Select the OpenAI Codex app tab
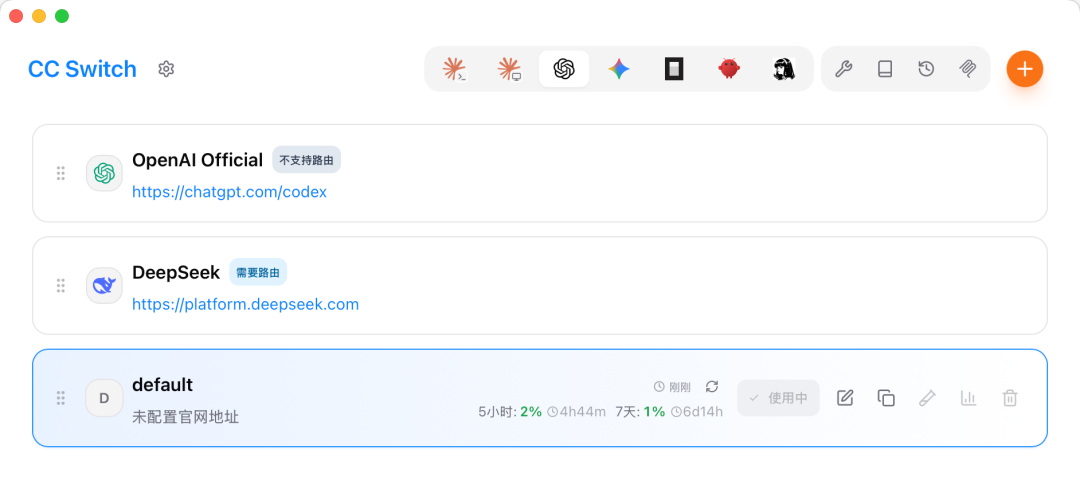The height and width of the screenshot is (492, 1080). coord(564,69)
